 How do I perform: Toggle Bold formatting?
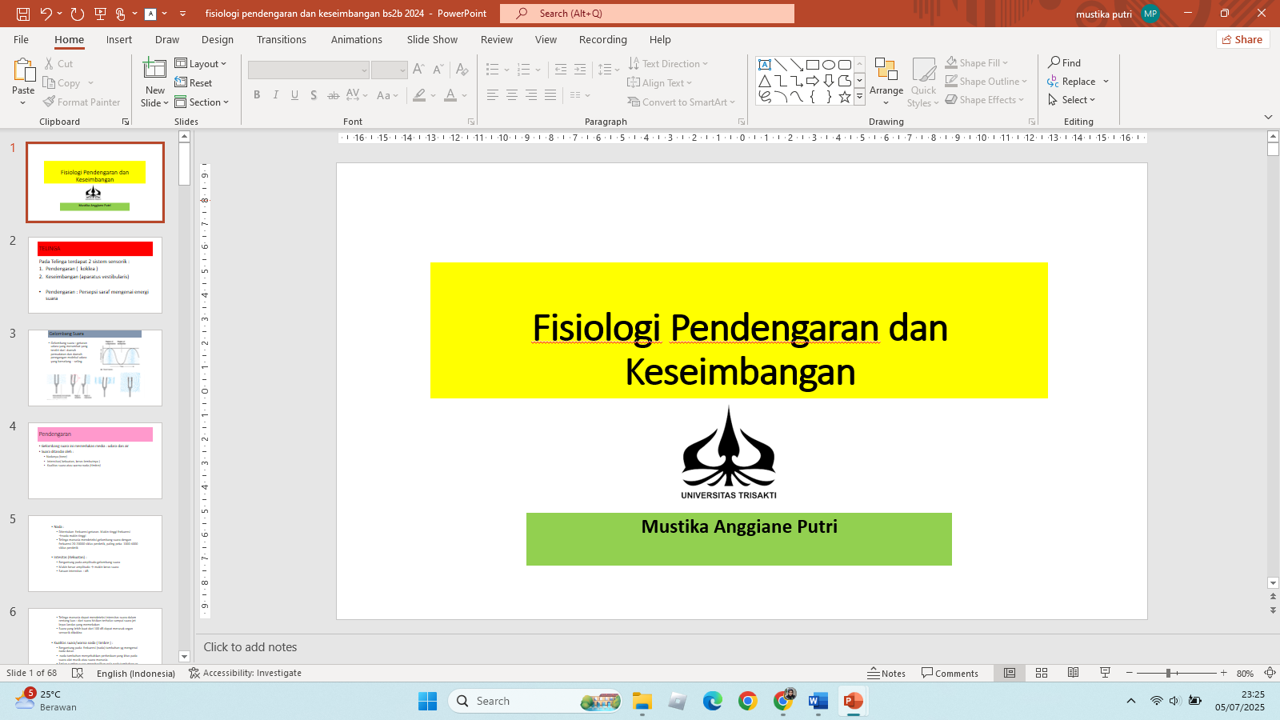coord(257,95)
